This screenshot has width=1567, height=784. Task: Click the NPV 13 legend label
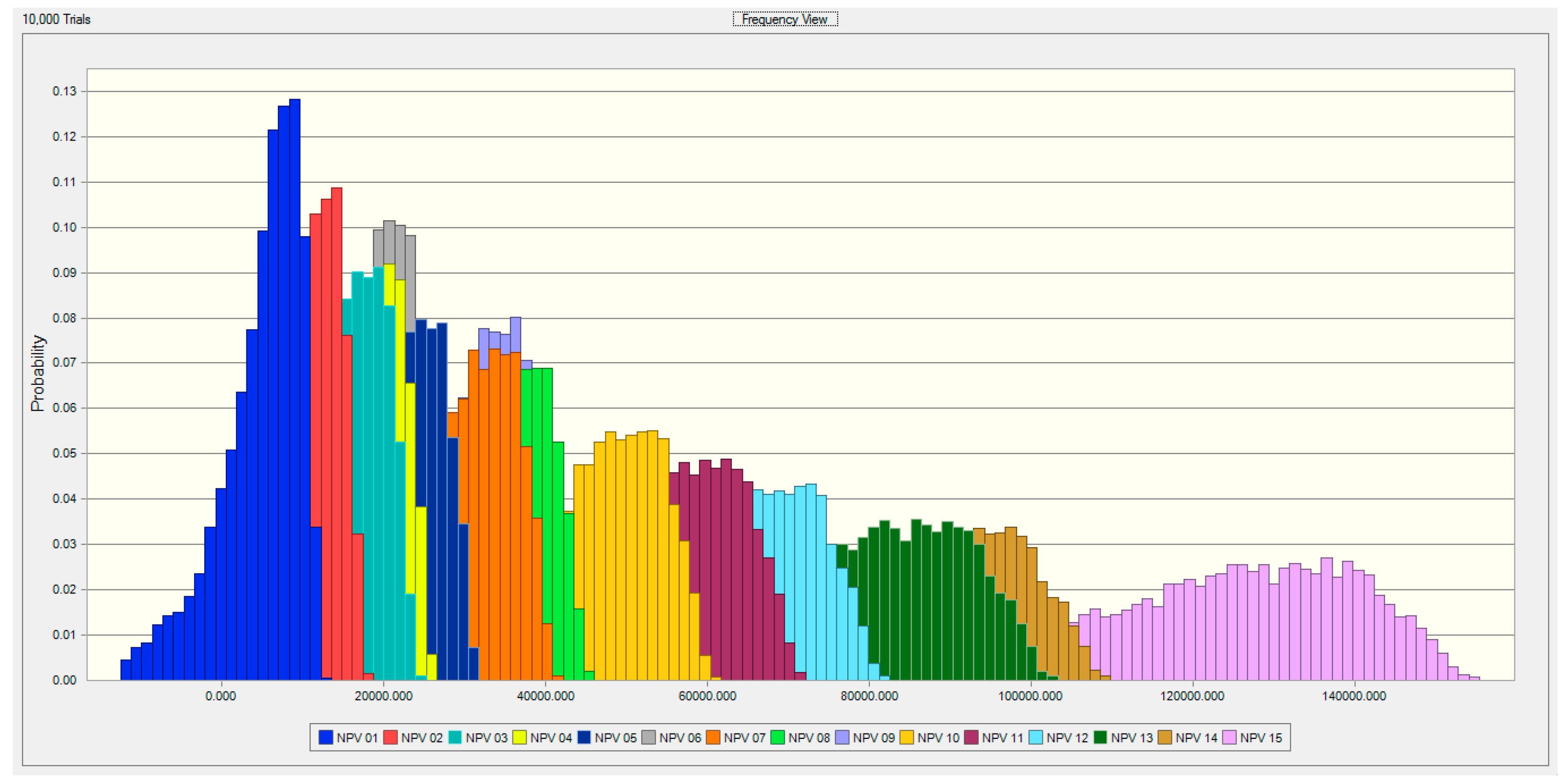pos(1131,737)
